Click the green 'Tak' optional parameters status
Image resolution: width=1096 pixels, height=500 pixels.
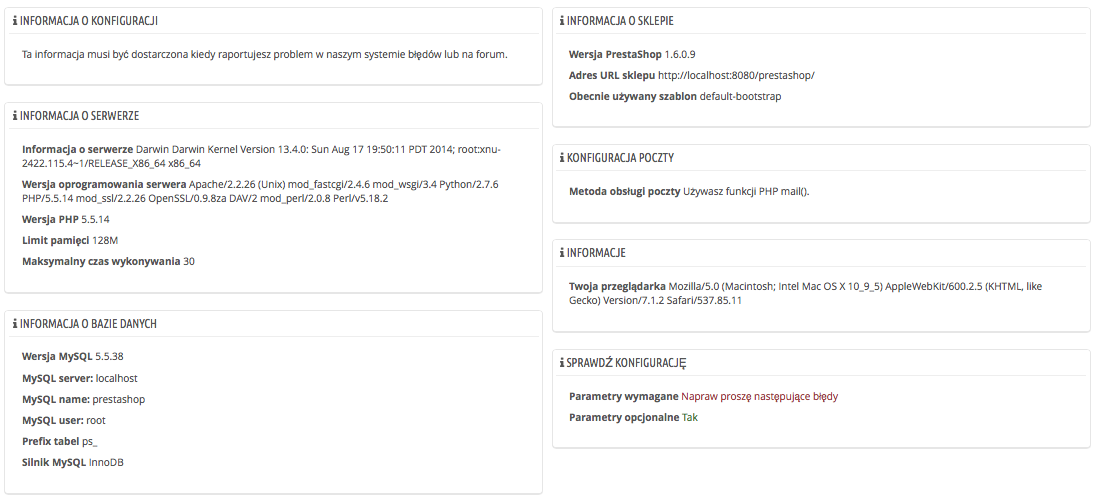[690, 417]
